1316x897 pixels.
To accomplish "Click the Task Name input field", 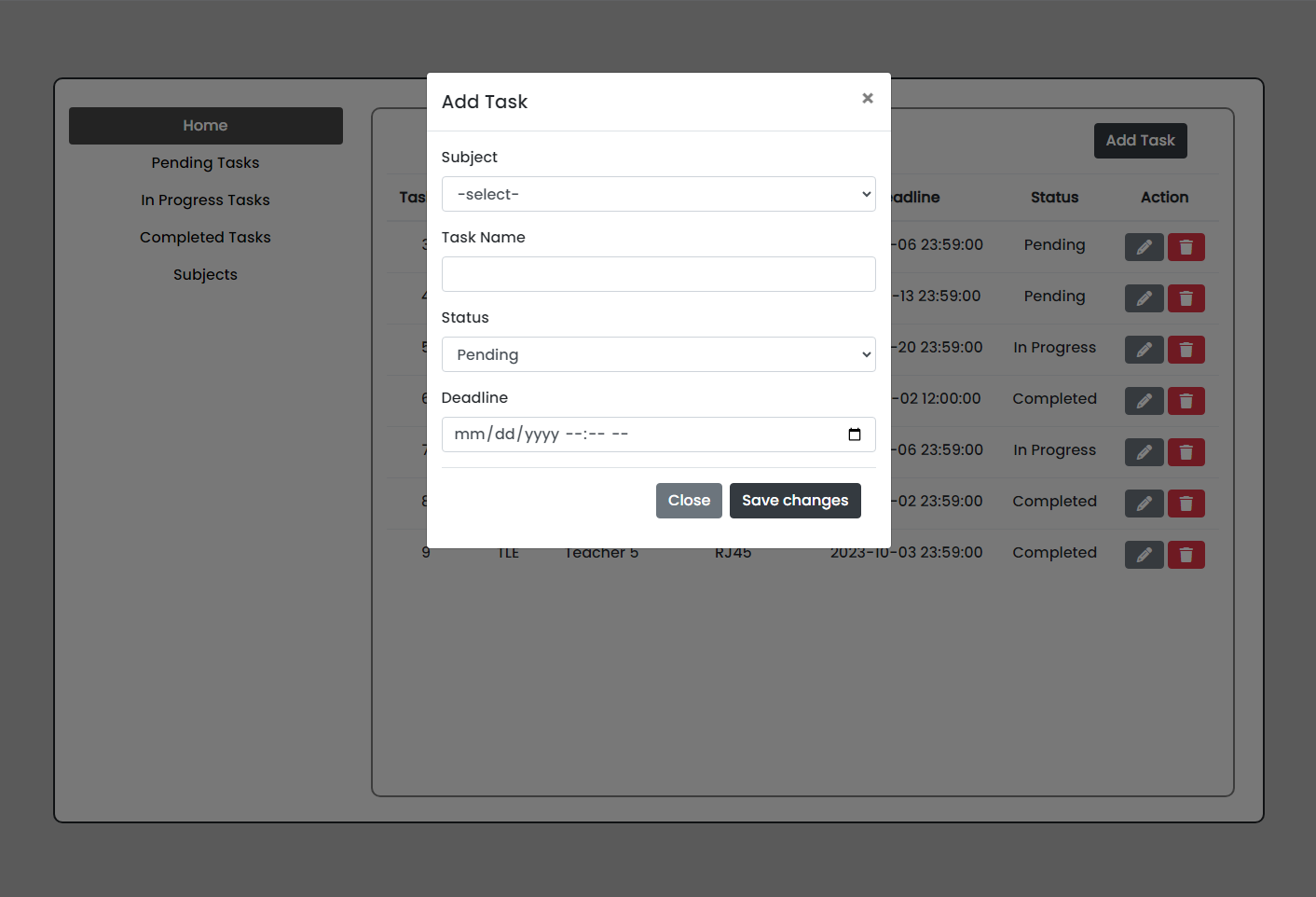I will click(658, 274).
